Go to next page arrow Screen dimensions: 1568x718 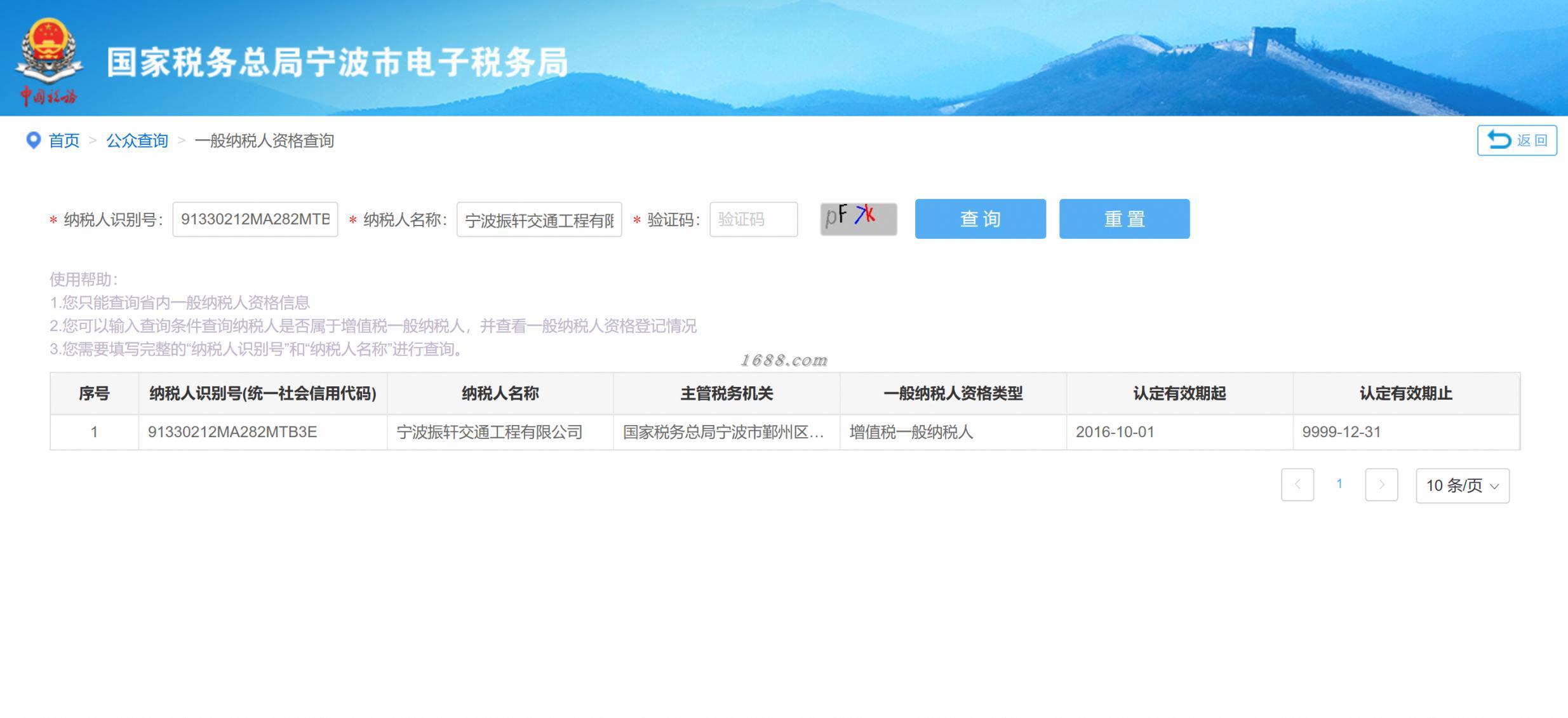(x=1381, y=485)
